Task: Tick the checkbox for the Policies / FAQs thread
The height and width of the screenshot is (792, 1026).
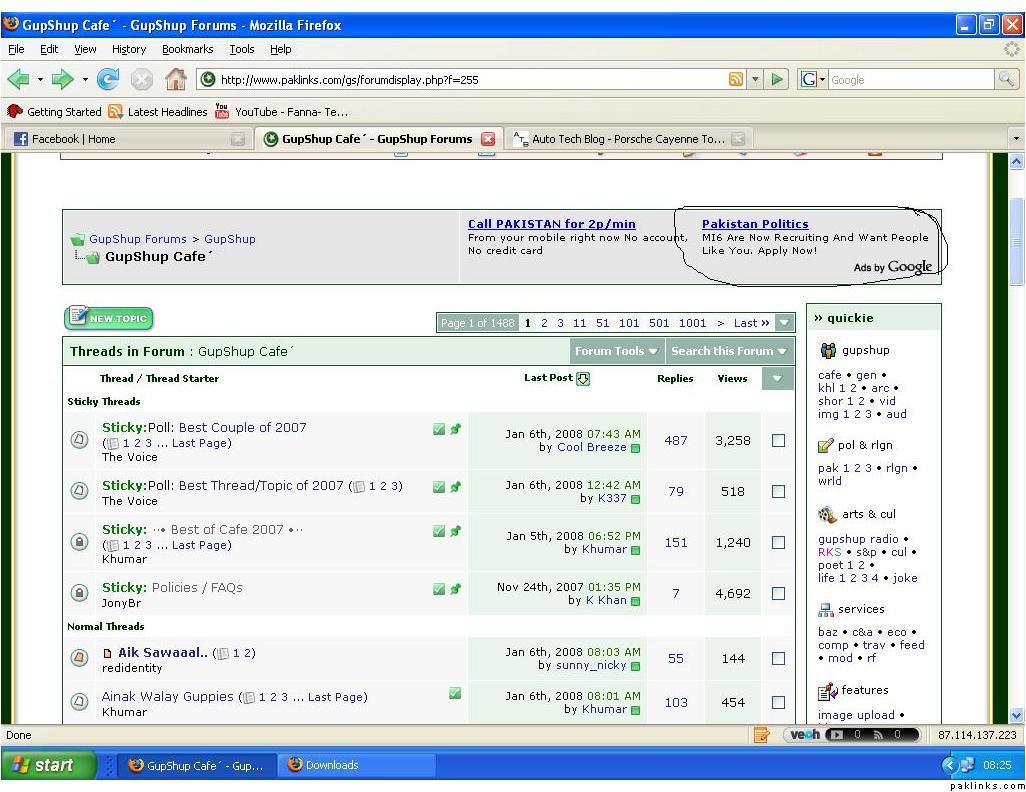Action: 778,593
